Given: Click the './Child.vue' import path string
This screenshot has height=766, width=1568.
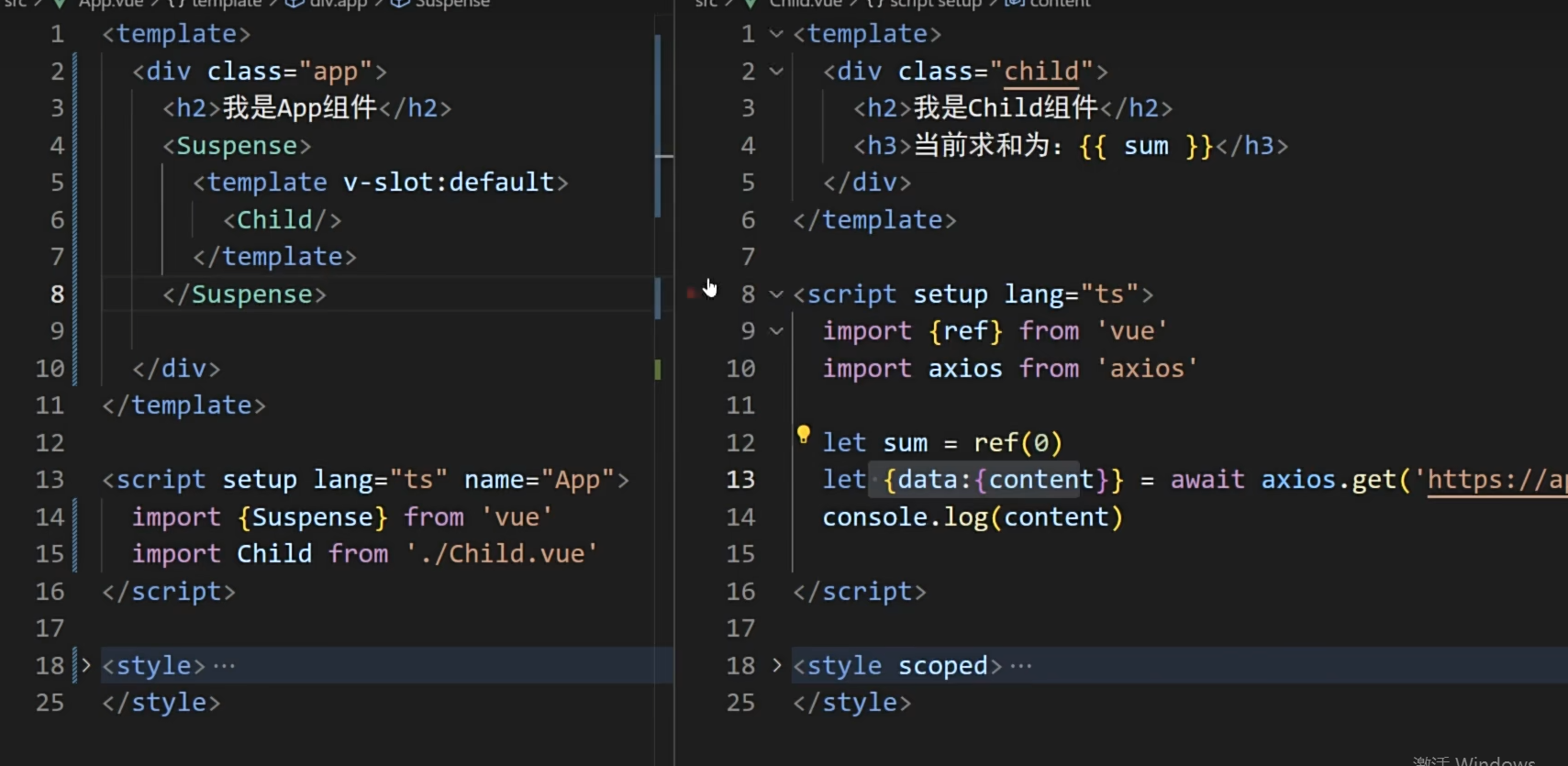Looking at the screenshot, I should point(502,554).
